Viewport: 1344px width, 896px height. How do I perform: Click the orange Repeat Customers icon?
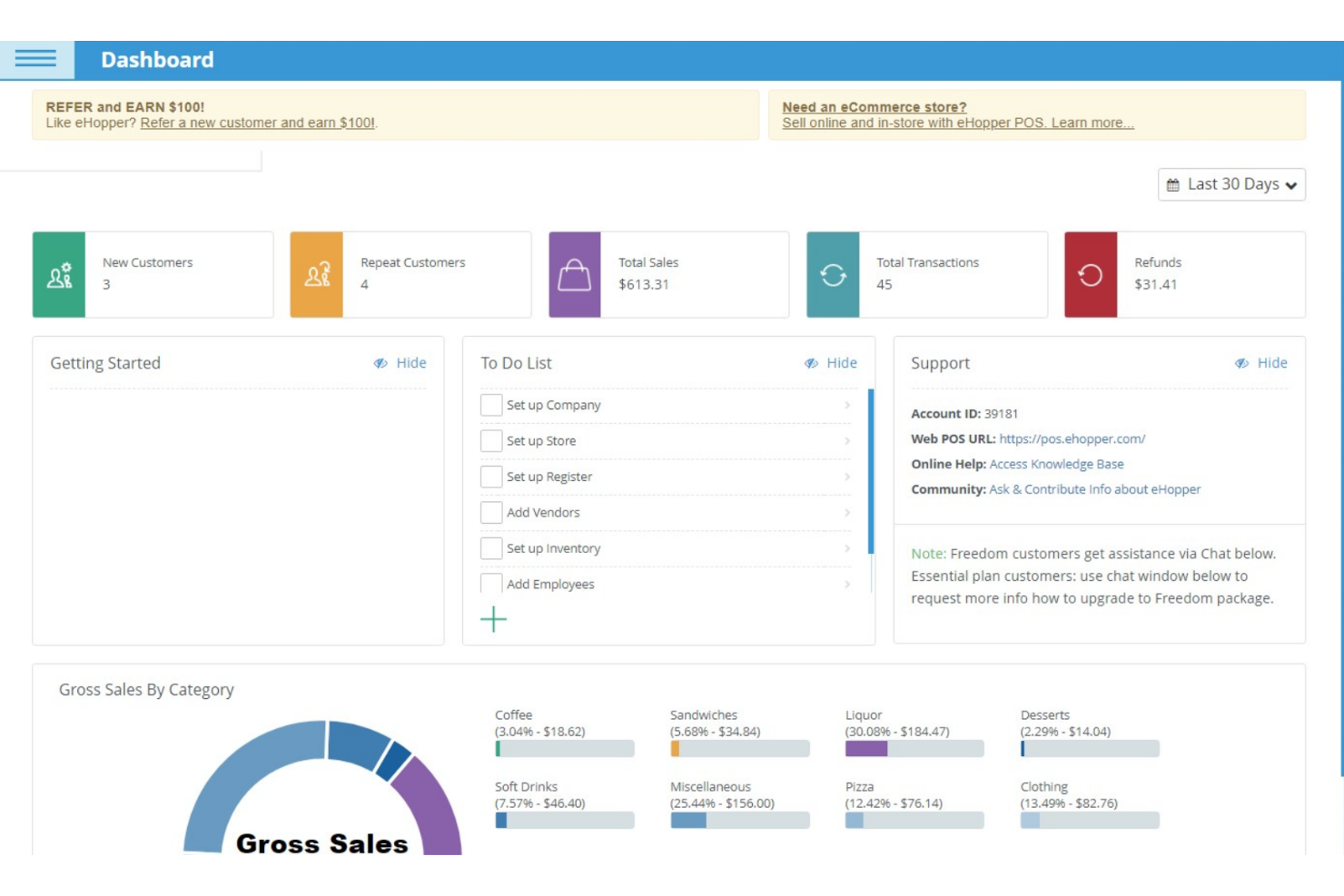[x=316, y=273]
